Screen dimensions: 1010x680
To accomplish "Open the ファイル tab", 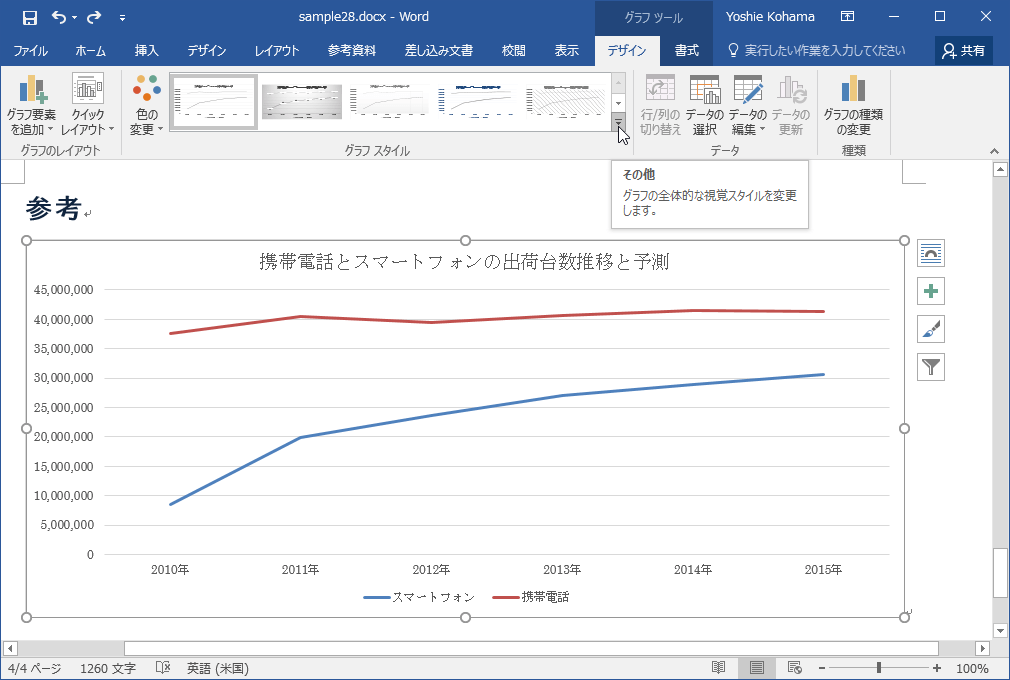I will pyautogui.click(x=30, y=50).
